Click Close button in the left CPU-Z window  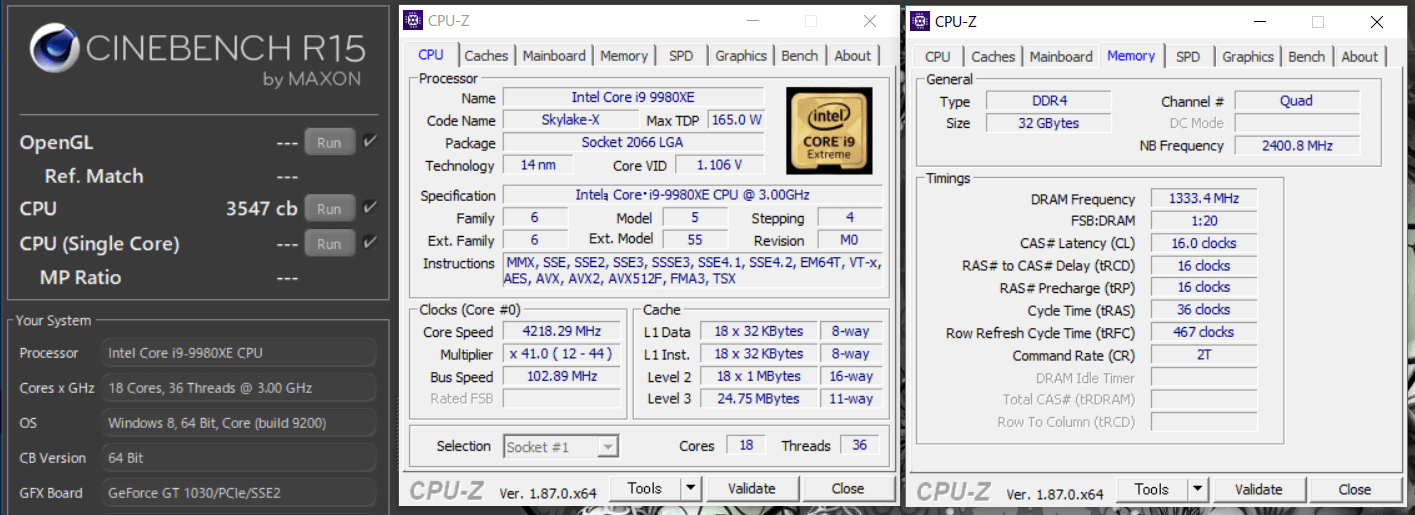coord(848,488)
